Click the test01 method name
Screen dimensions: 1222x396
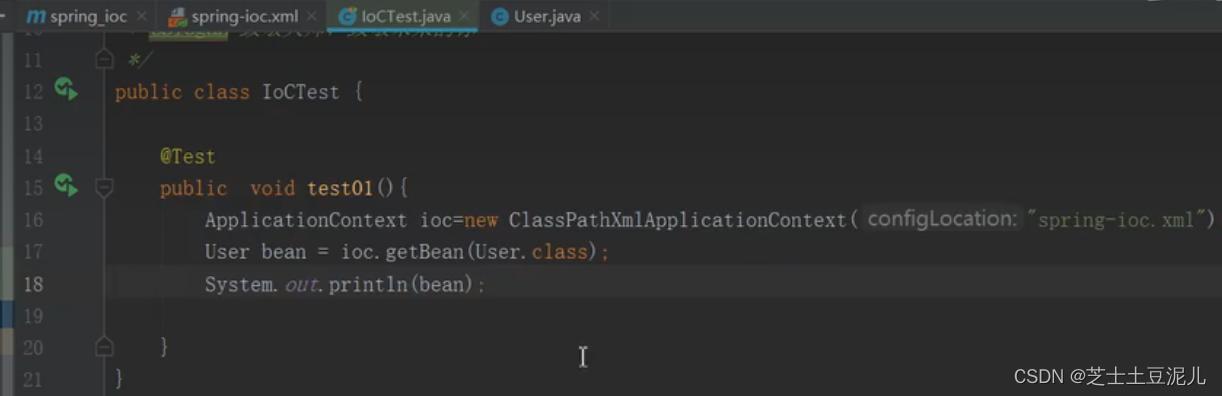pos(340,188)
